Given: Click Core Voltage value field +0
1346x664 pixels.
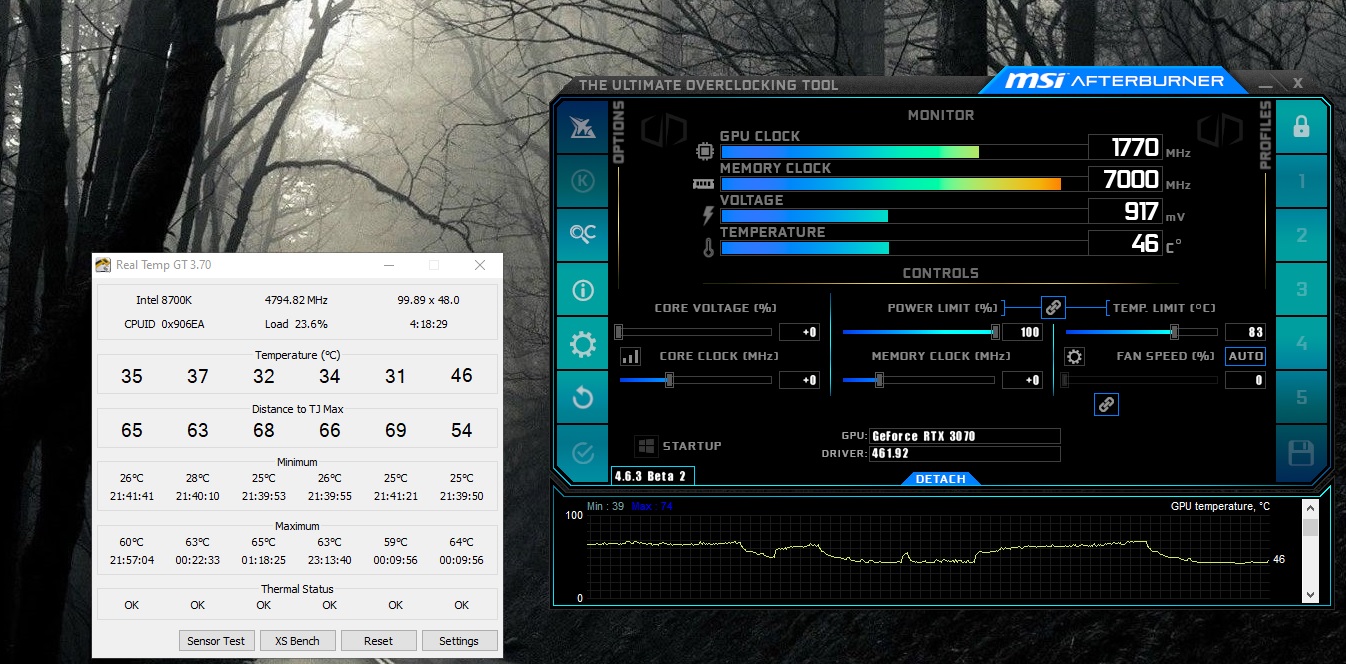Looking at the screenshot, I should (x=799, y=332).
